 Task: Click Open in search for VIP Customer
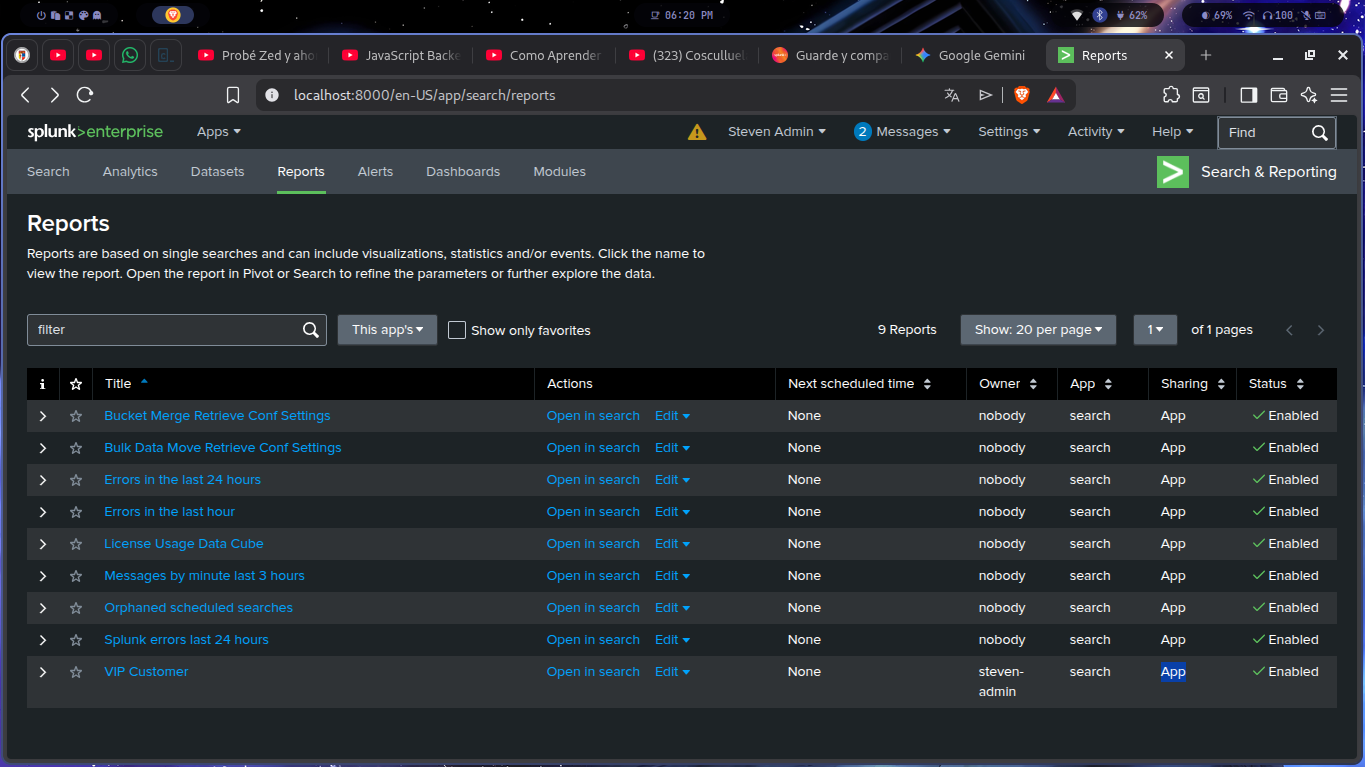click(593, 672)
